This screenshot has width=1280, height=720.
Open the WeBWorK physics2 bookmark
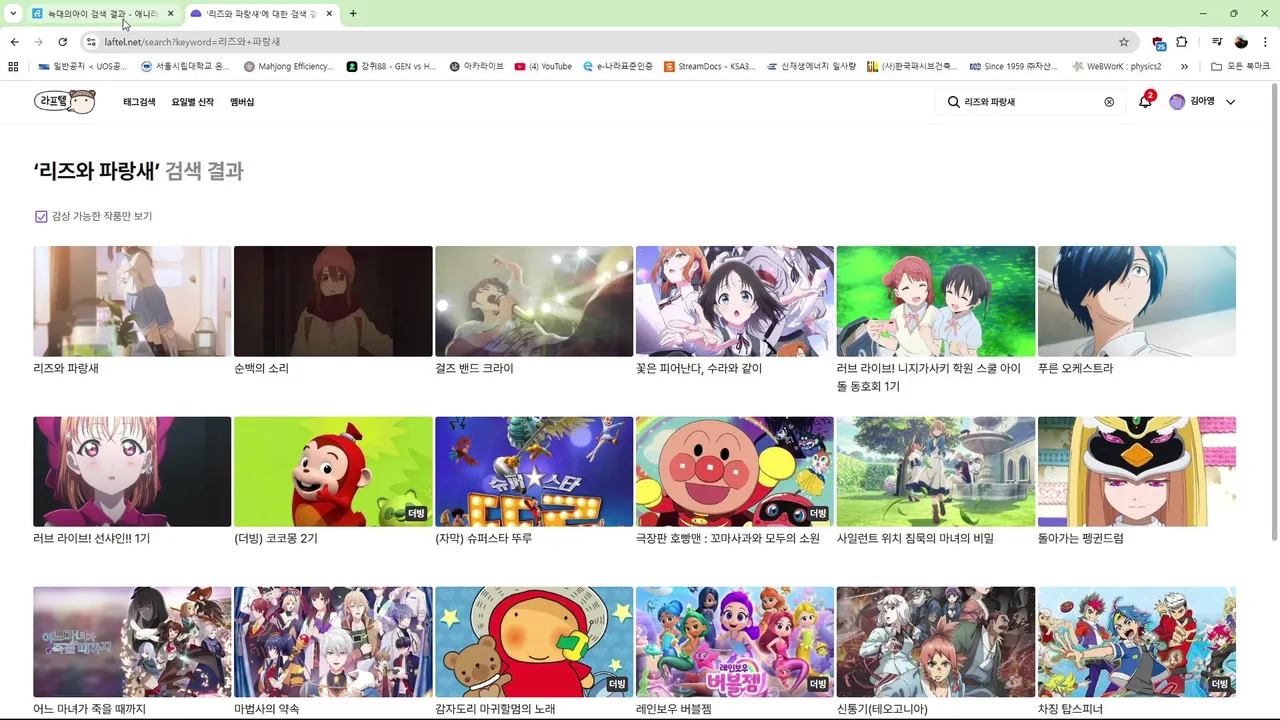click(x=1116, y=66)
